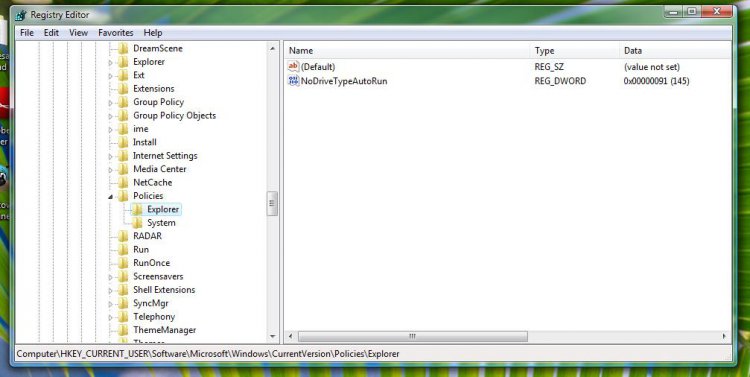Click the Telephony folder icon

(123, 316)
